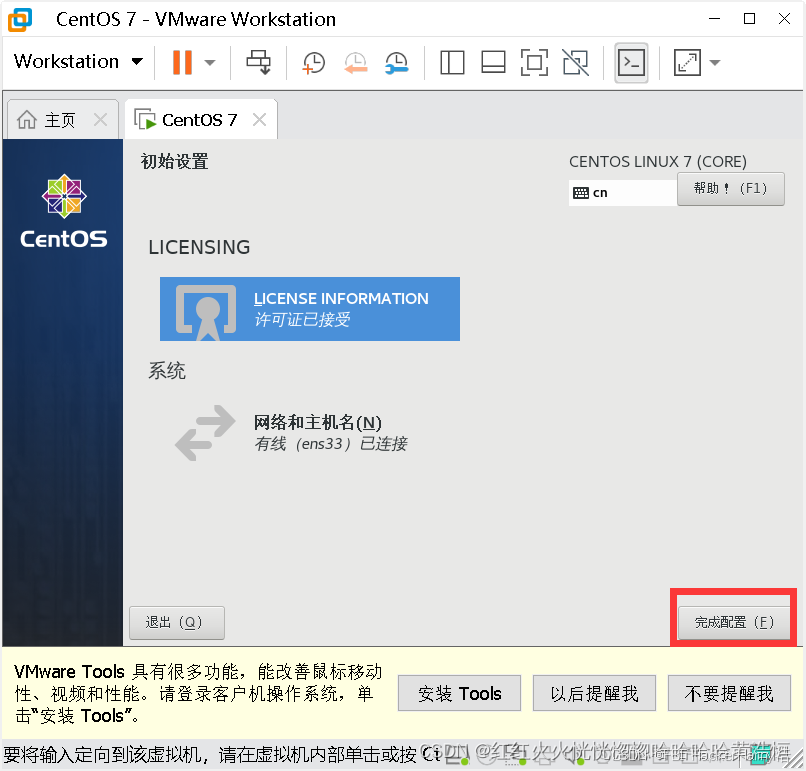Minimize the VMware Workstation window
This screenshot has width=806, height=771.
click(x=715, y=19)
